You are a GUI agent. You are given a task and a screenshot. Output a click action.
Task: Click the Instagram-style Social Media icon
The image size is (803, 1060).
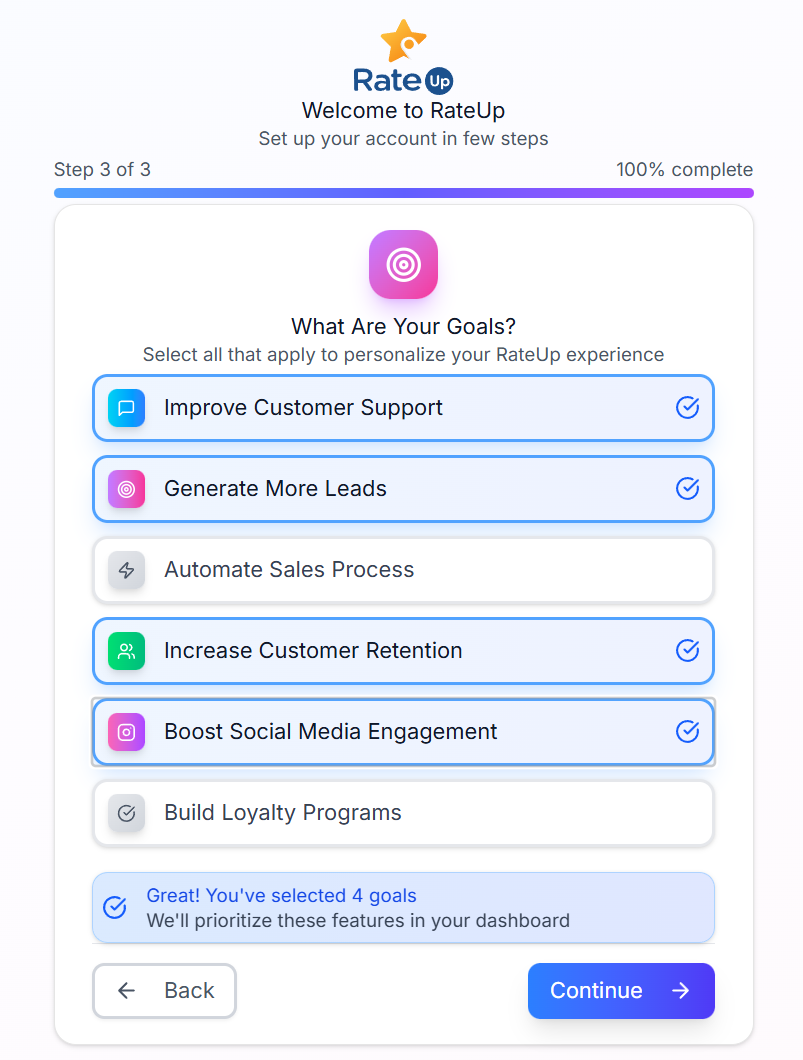coord(127,732)
